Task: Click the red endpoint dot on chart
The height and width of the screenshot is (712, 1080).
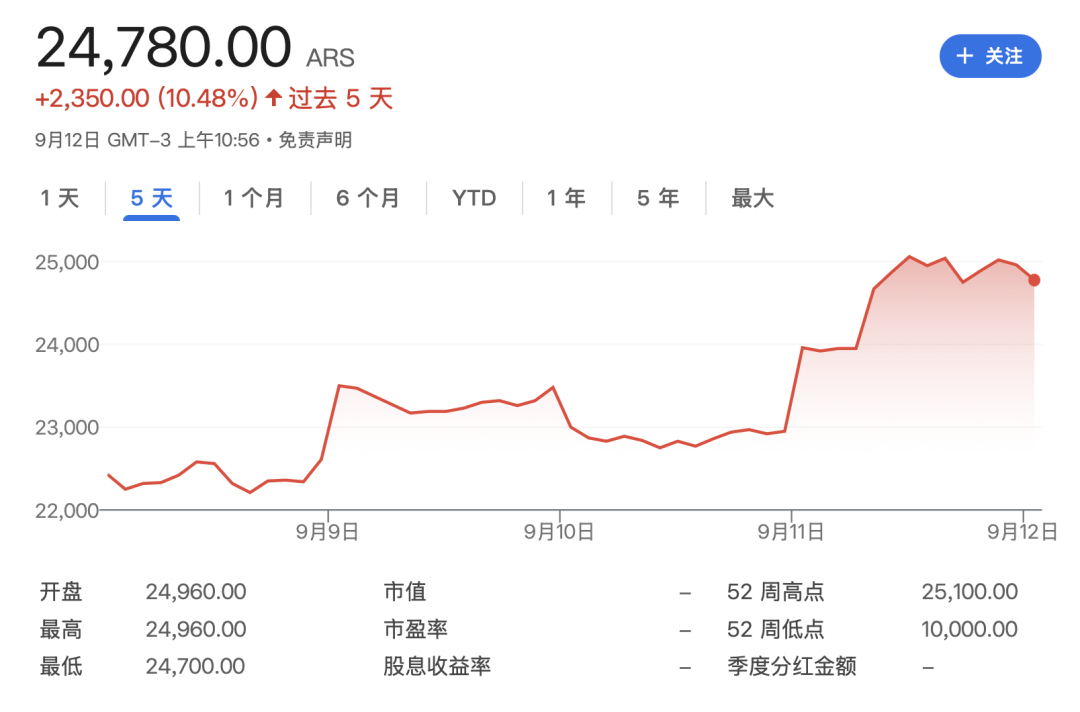Action: 1034,280
